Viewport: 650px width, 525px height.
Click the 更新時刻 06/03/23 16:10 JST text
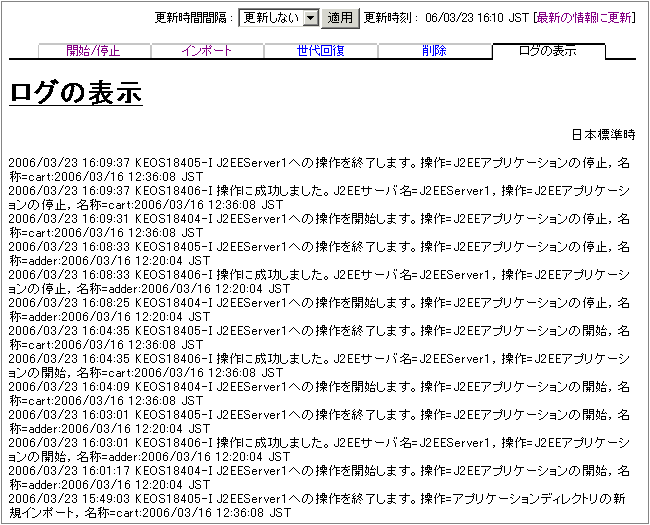pos(446,18)
